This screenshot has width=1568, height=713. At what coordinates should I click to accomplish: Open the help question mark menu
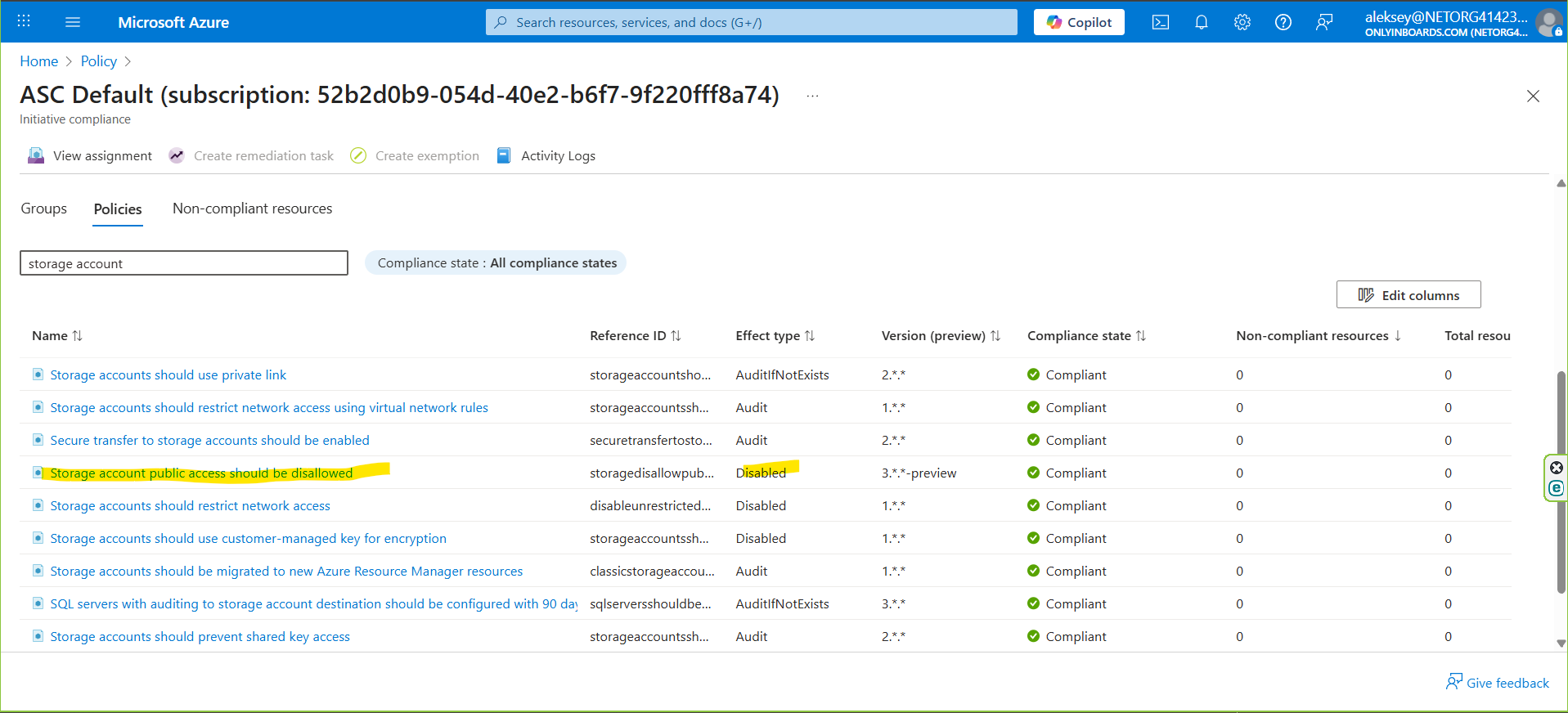click(x=1283, y=22)
